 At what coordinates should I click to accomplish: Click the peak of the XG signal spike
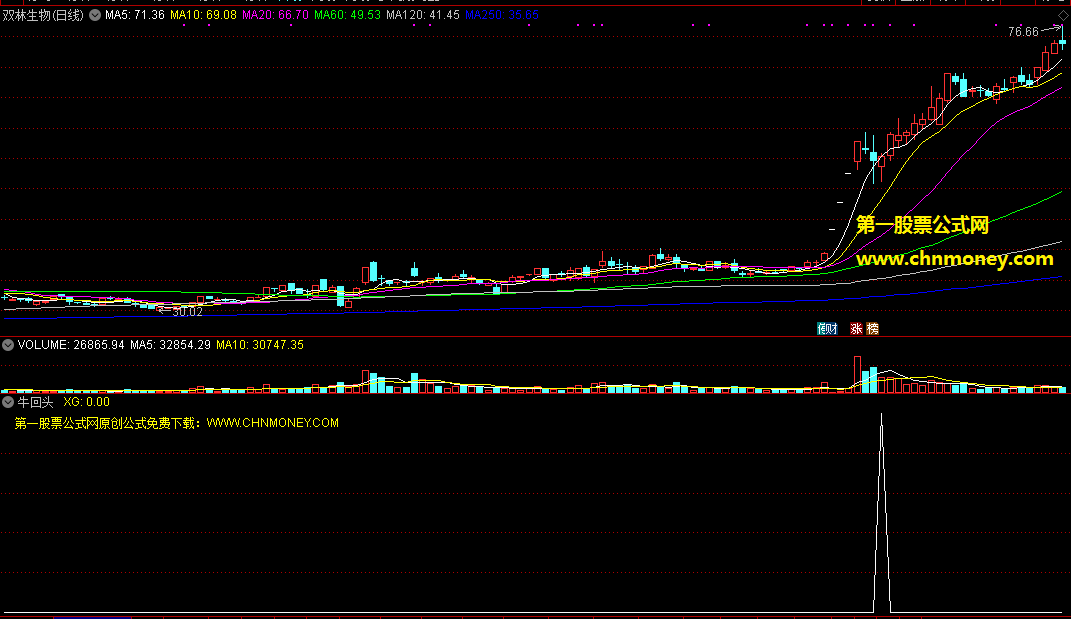click(x=882, y=415)
